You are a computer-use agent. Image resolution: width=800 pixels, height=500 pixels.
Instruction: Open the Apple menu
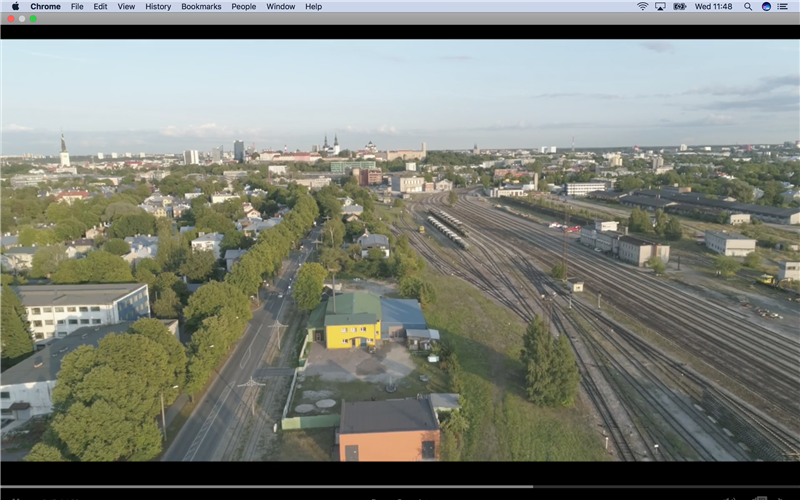point(15,6)
